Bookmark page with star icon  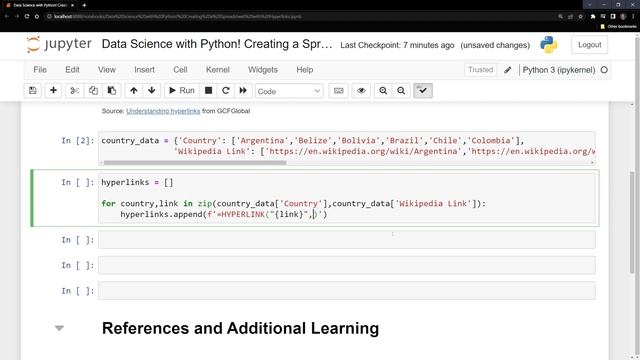pyautogui.click(x=580, y=16)
